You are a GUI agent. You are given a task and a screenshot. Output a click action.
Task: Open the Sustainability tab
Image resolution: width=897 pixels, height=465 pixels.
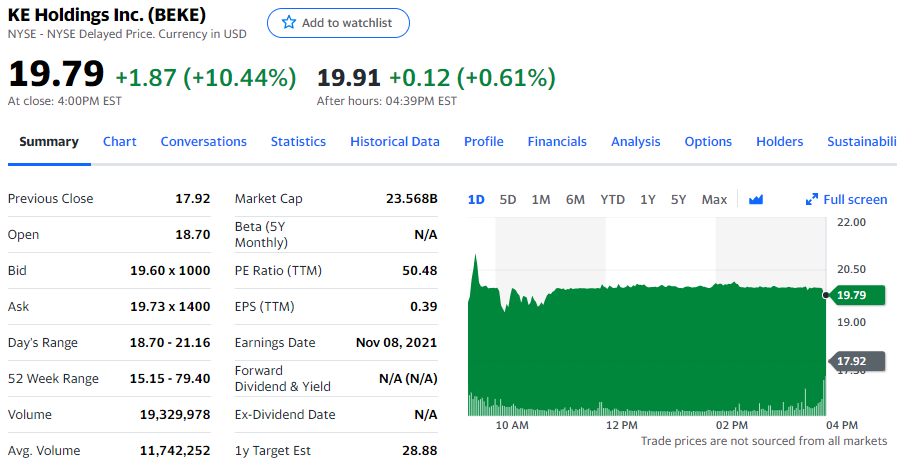coord(862,142)
